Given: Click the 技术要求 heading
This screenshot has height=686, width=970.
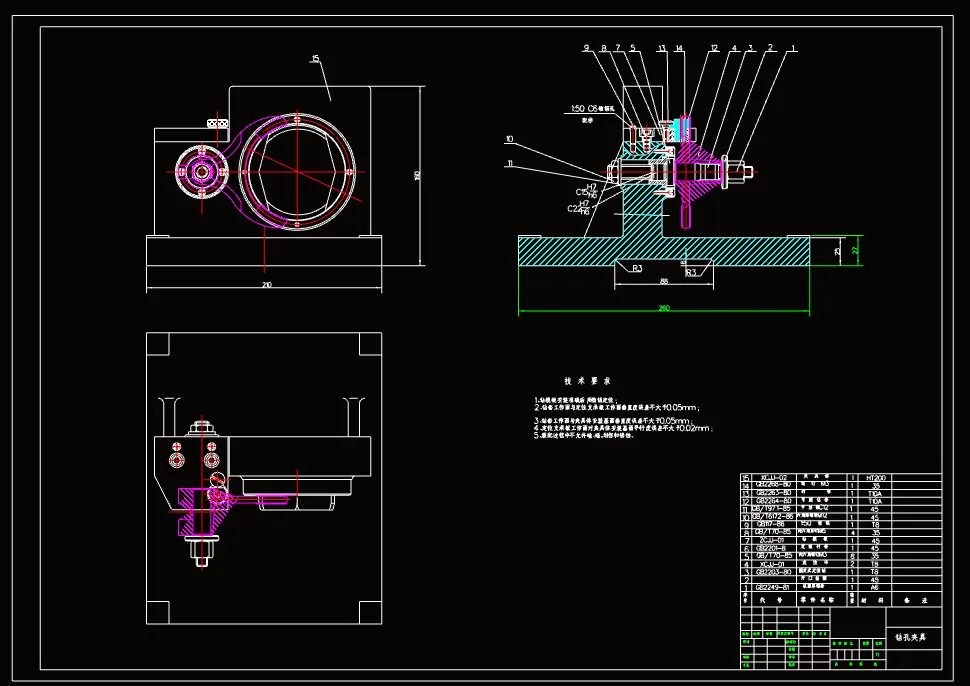Looking at the screenshot, I should tap(587, 381).
